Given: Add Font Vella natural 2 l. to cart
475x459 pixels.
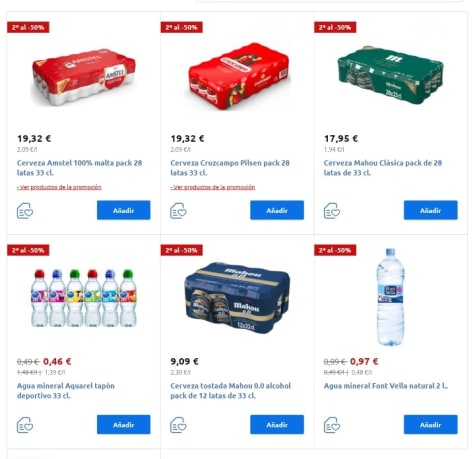Looking at the screenshot, I should [431, 425].
